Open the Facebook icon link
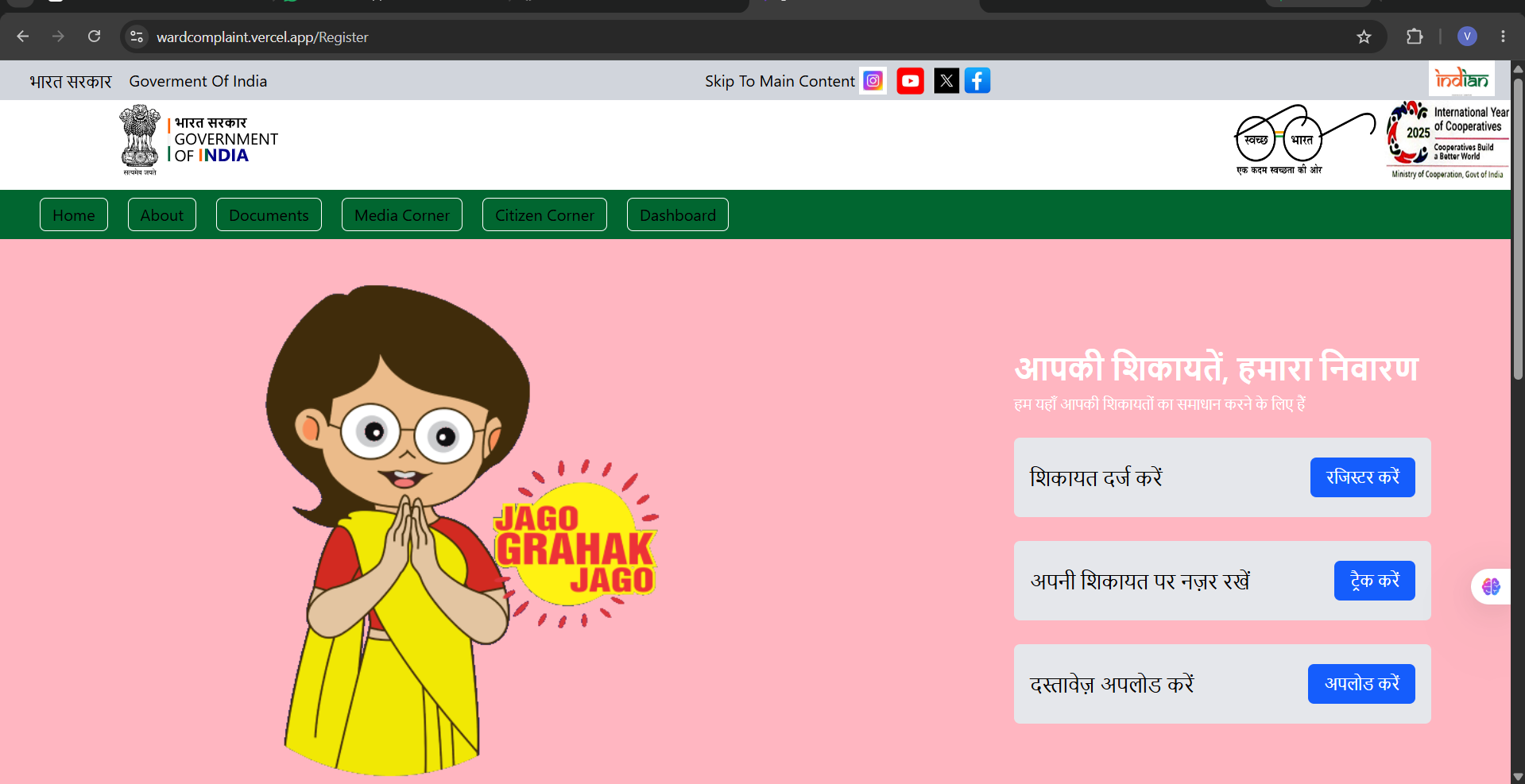The height and width of the screenshot is (784, 1525). point(977,81)
